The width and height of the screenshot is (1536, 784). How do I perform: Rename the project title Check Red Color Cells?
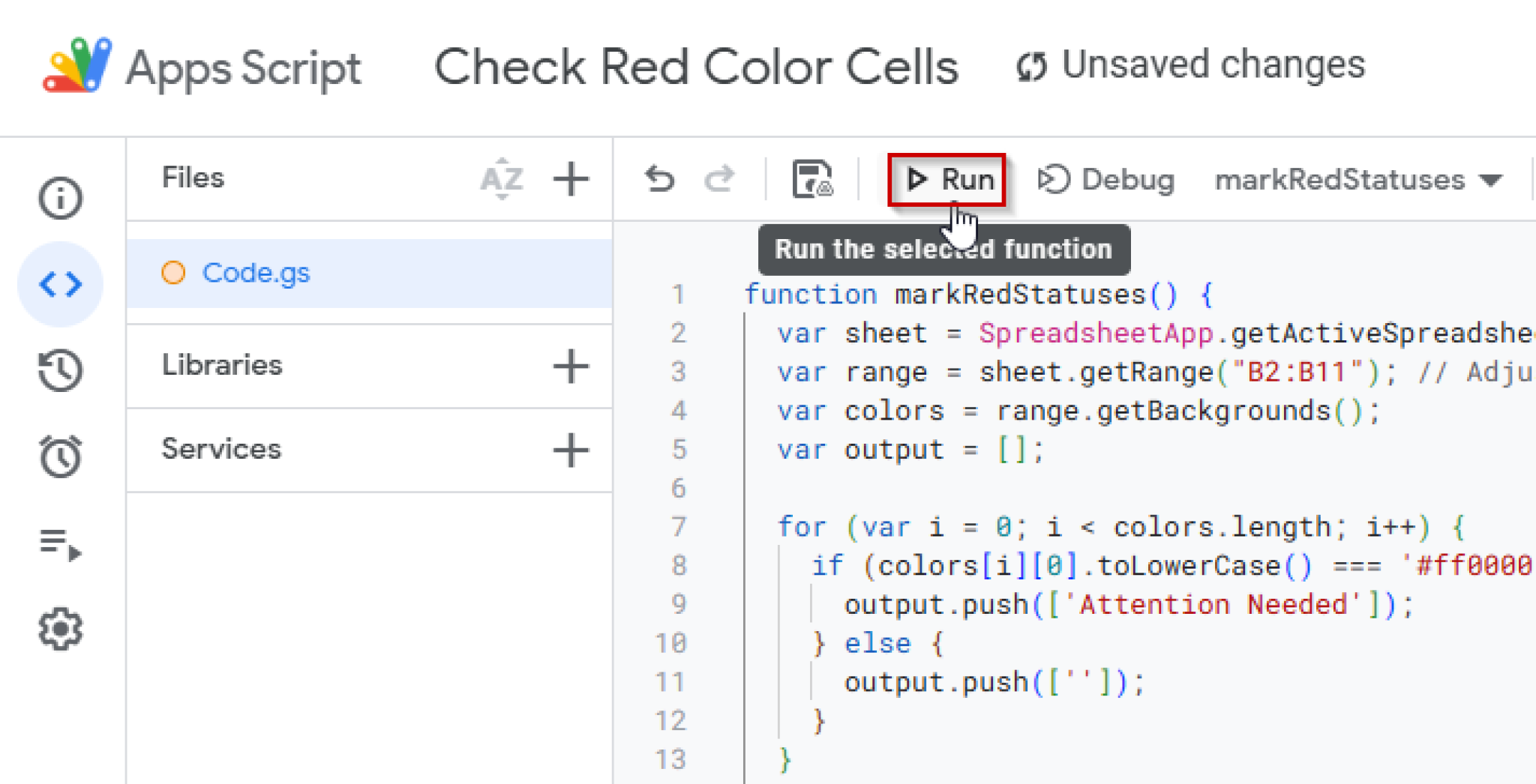pyautogui.click(x=697, y=66)
